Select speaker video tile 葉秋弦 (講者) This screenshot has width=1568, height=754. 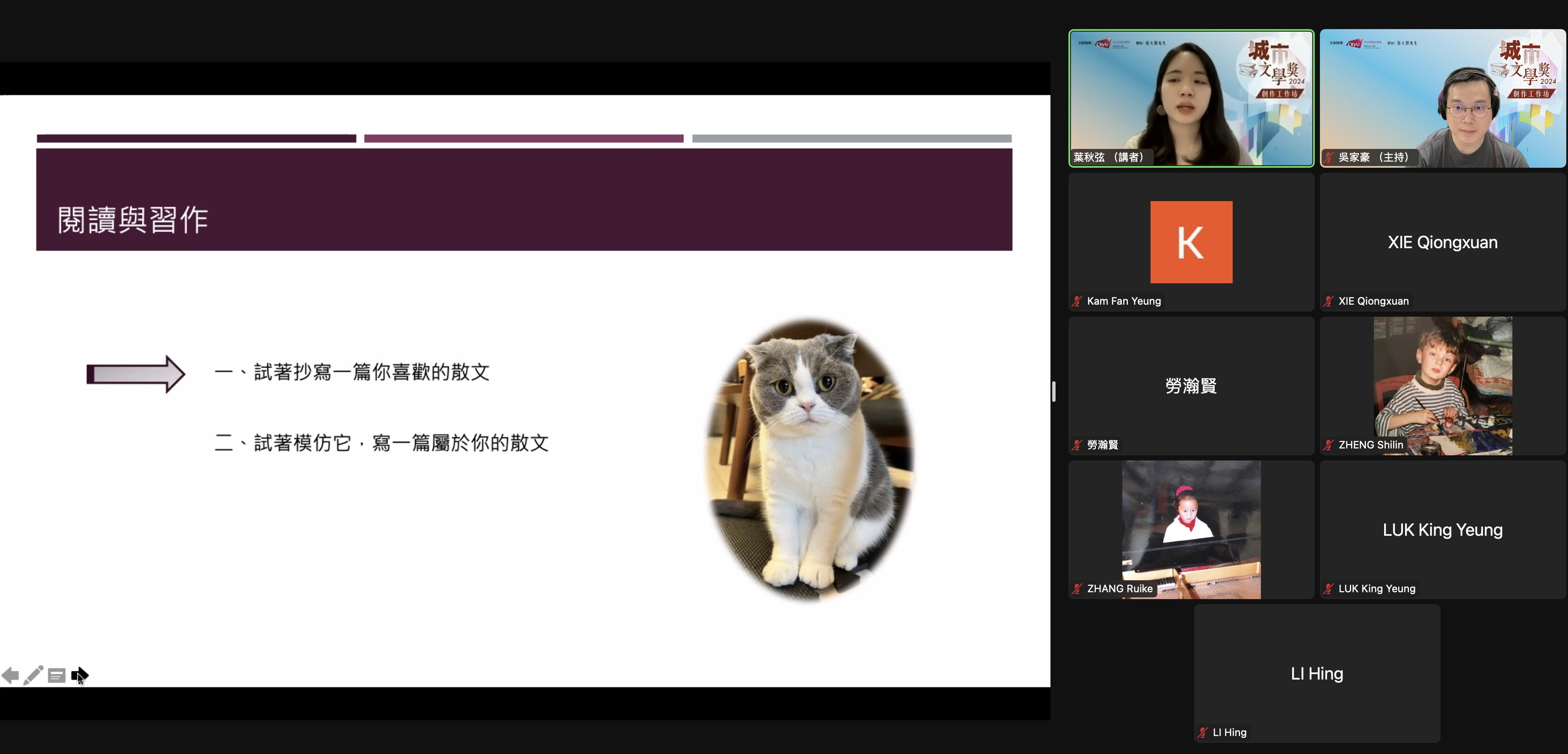[x=1191, y=98]
